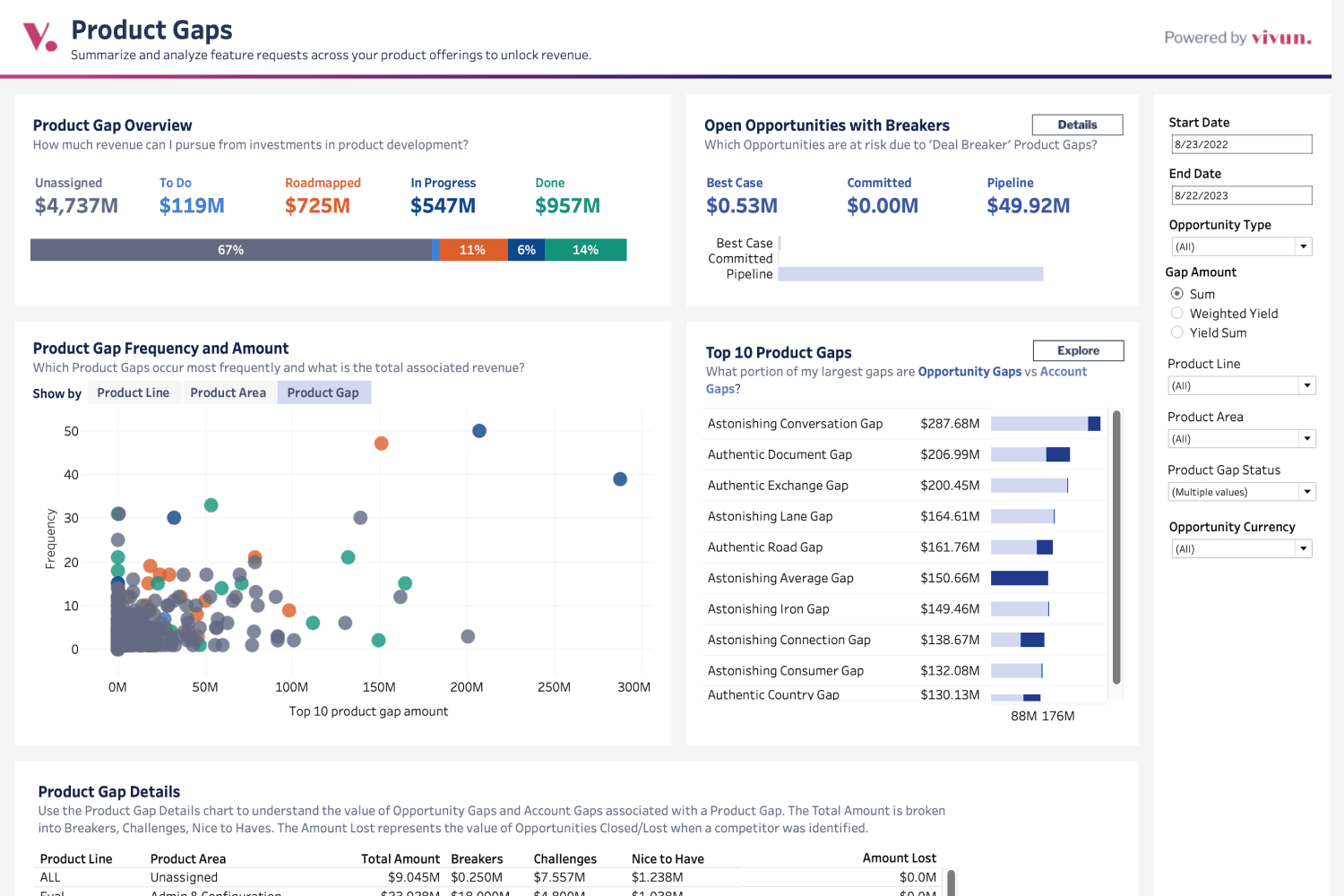The height and width of the screenshot is (896, 1344).
Task: Click the Product Gap Details table scrollbar
Action: pos(952,882)
